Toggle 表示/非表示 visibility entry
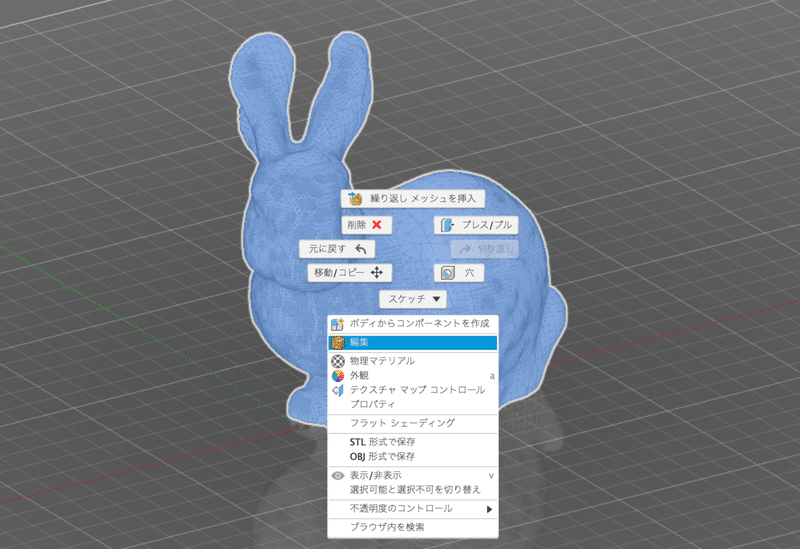Viewport: 800px width, 549px height. [x=413, y=476]
